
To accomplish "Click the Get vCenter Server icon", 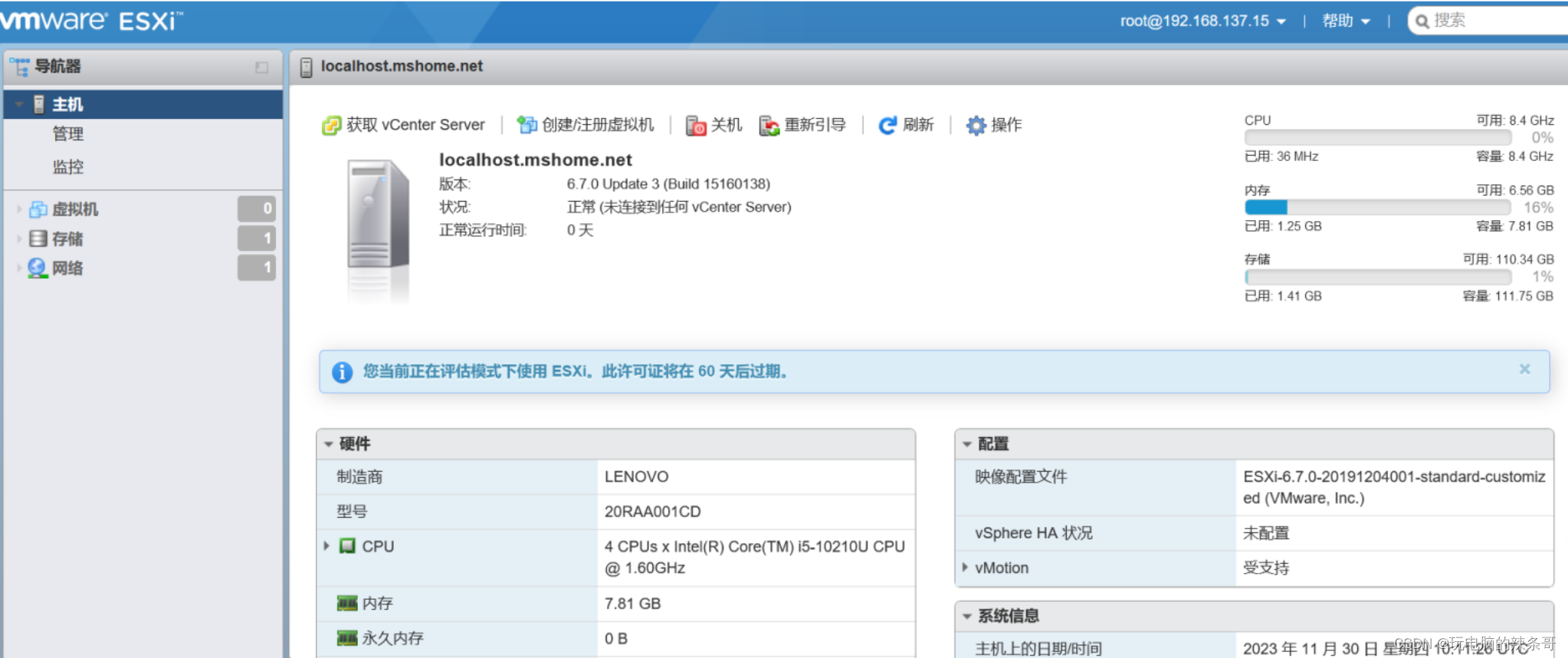I will click(x=331, y=125).
